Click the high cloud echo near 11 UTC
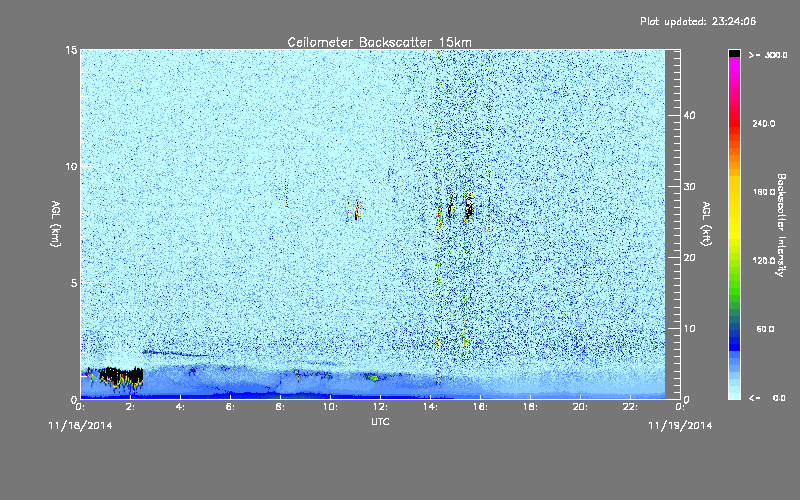The height and width of the screenshot is (500, 800). [356, 210]
